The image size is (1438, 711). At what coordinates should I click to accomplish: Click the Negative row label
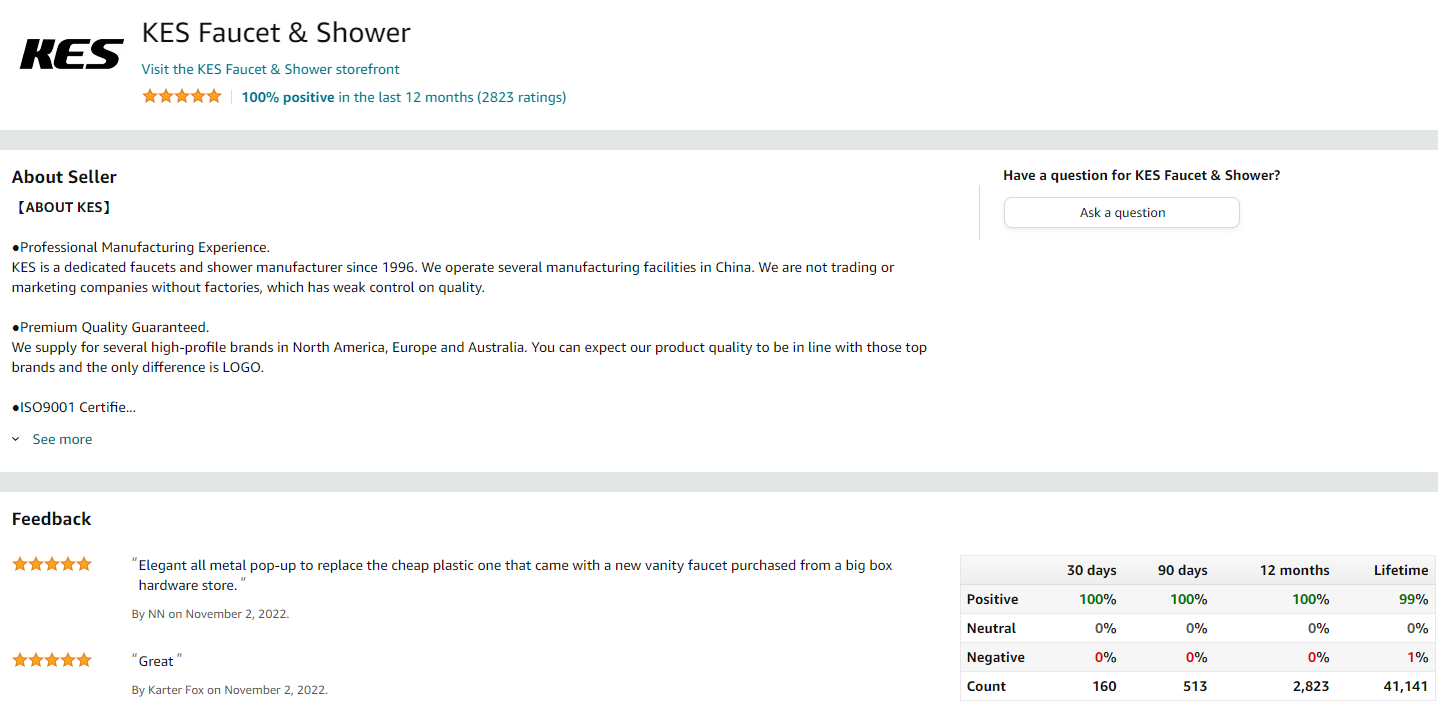995,657
